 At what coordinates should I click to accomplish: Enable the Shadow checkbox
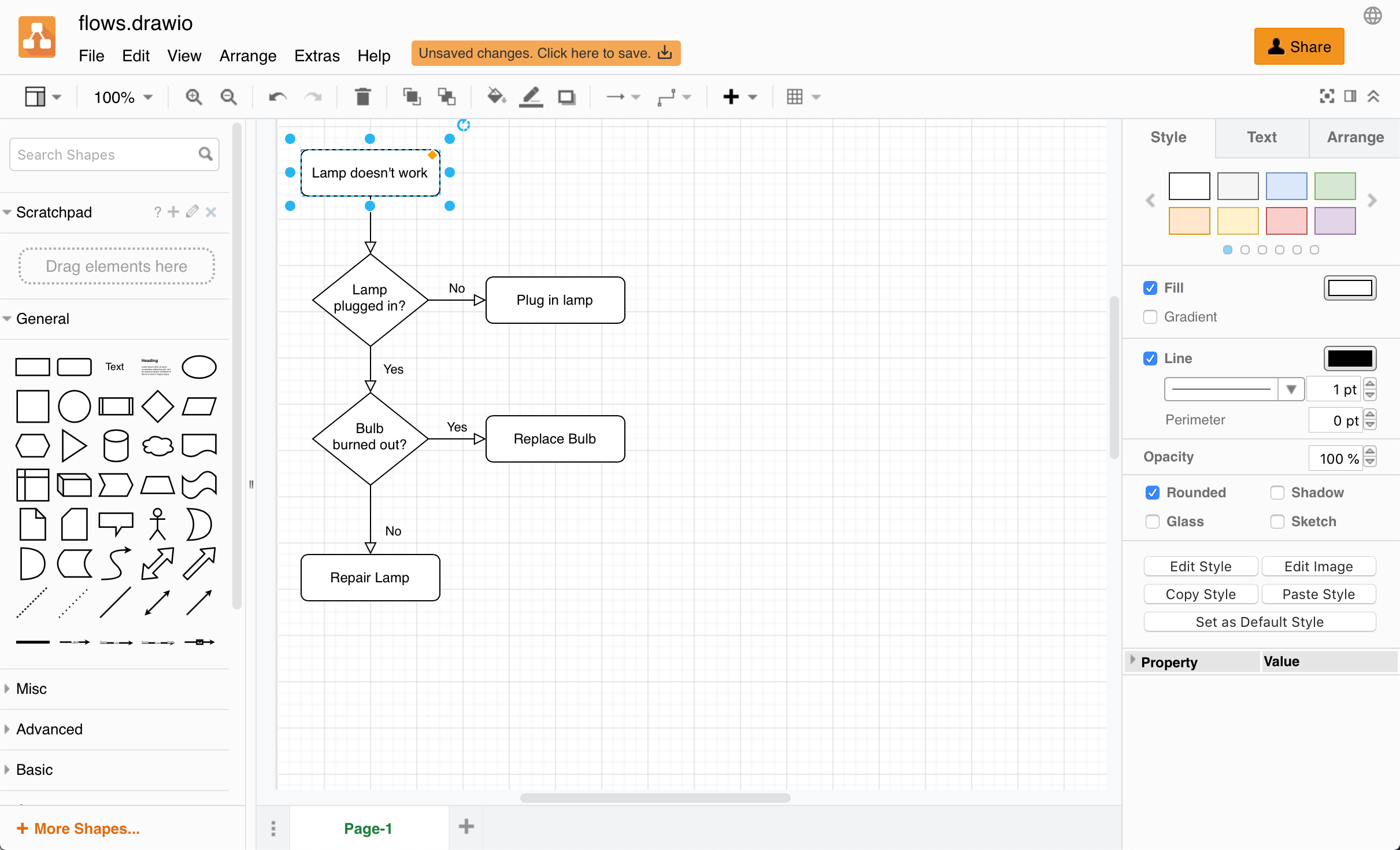tap(1277, 492)
